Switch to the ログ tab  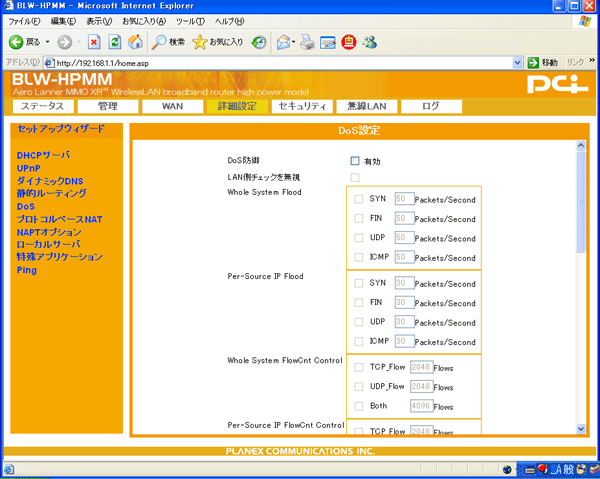[431, 106]
